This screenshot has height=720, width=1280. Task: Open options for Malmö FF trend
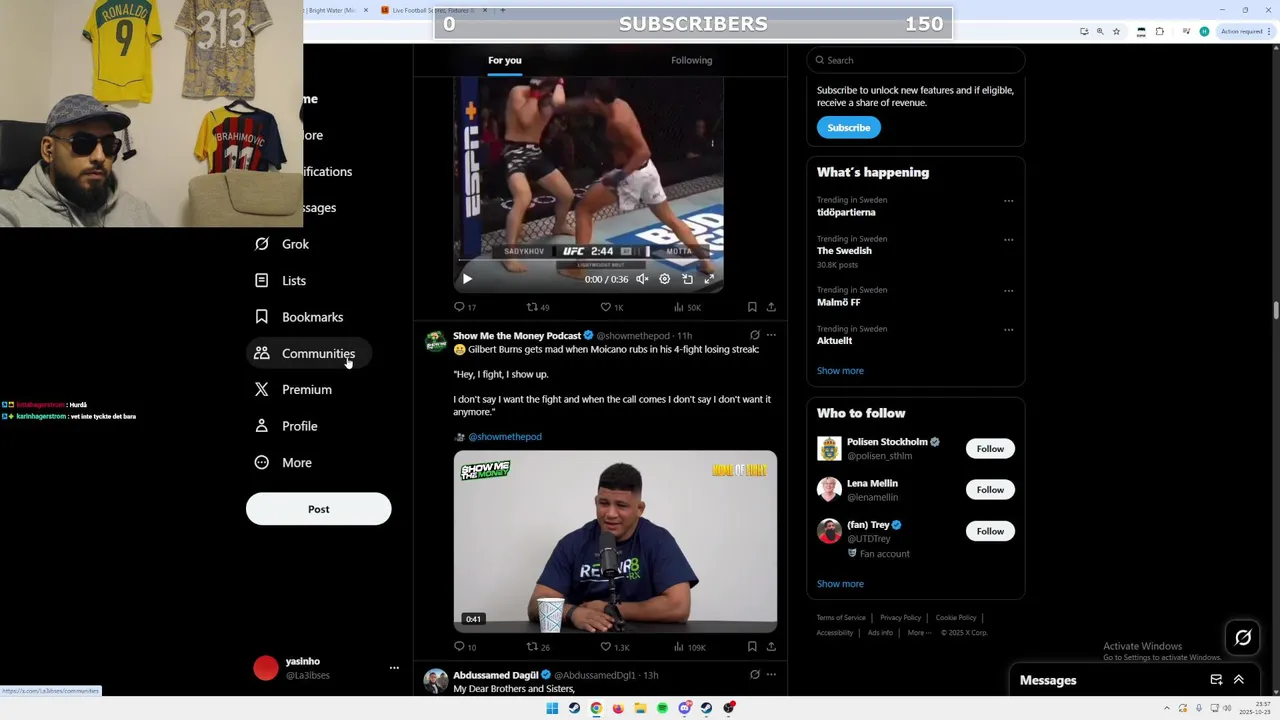(x=1008, y=291)
